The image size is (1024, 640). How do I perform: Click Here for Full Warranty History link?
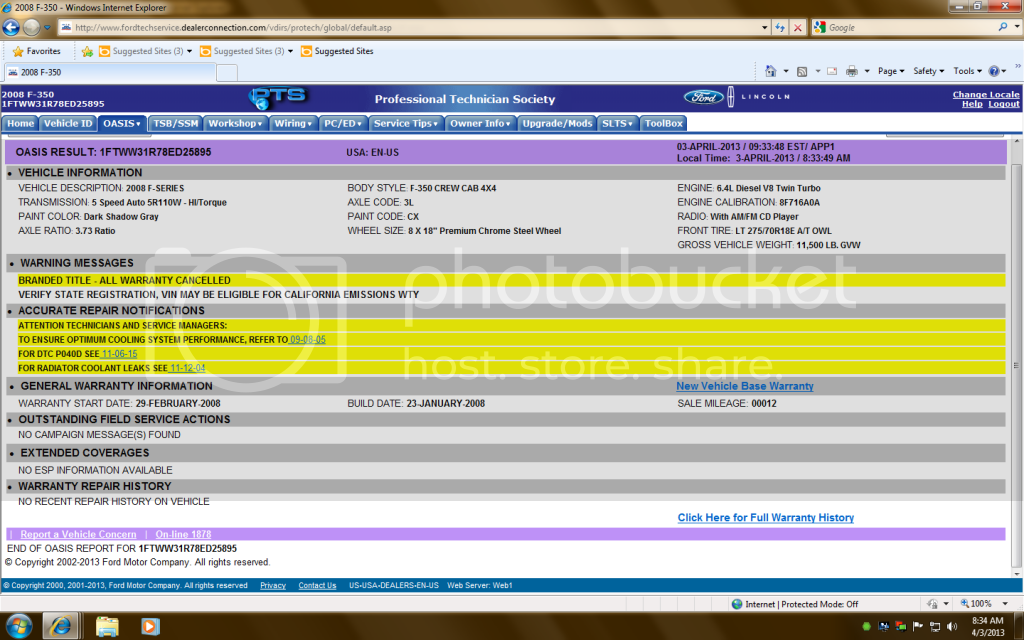(765, 517)
